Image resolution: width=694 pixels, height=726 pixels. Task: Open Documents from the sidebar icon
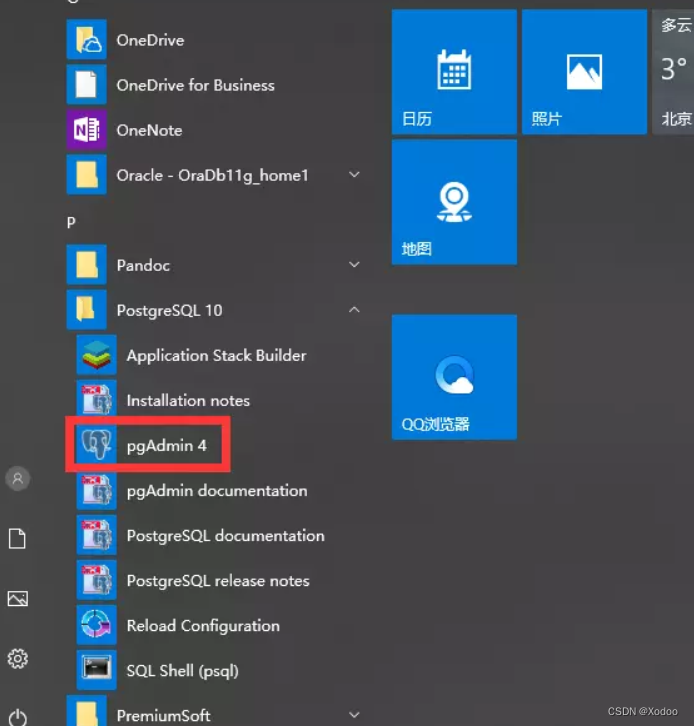click(18, 538)
